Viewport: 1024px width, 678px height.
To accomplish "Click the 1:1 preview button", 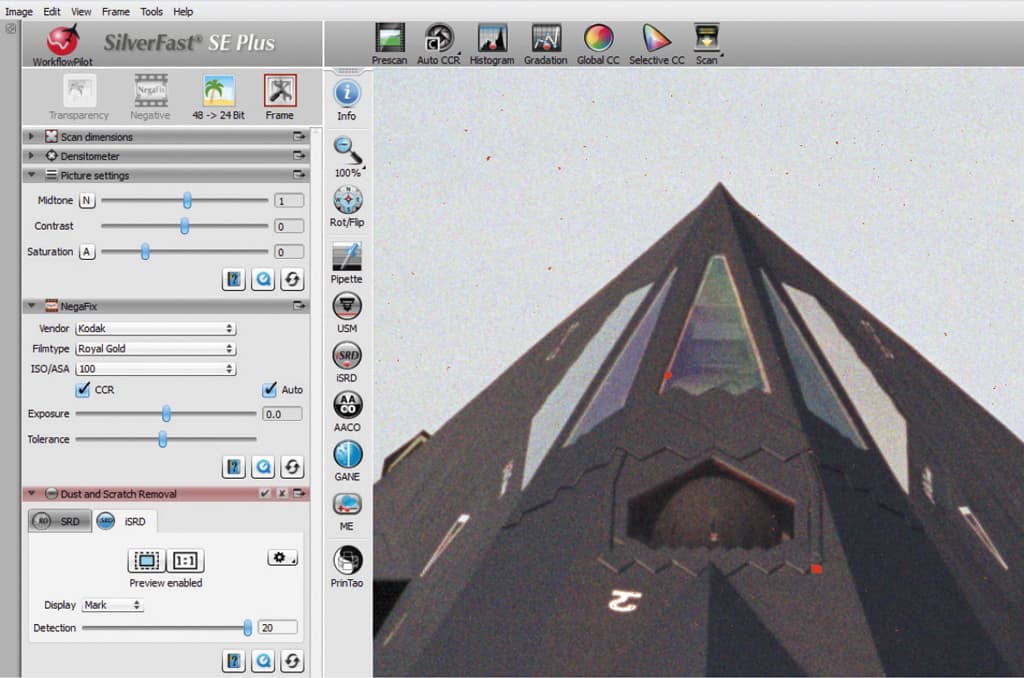I will (185, 560).
